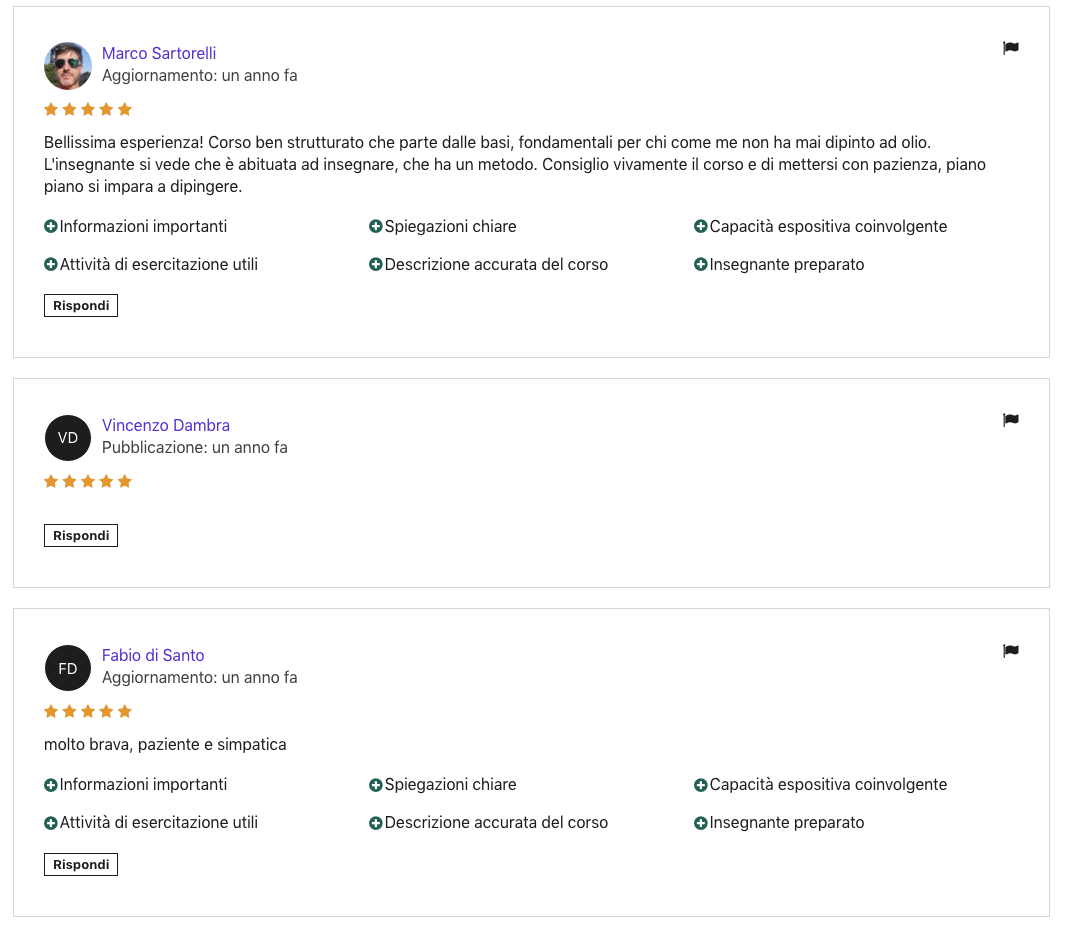Flag Vincenzo Dambra's review
This screenshot has height=934, width=1083.
tap(1010, 420)
